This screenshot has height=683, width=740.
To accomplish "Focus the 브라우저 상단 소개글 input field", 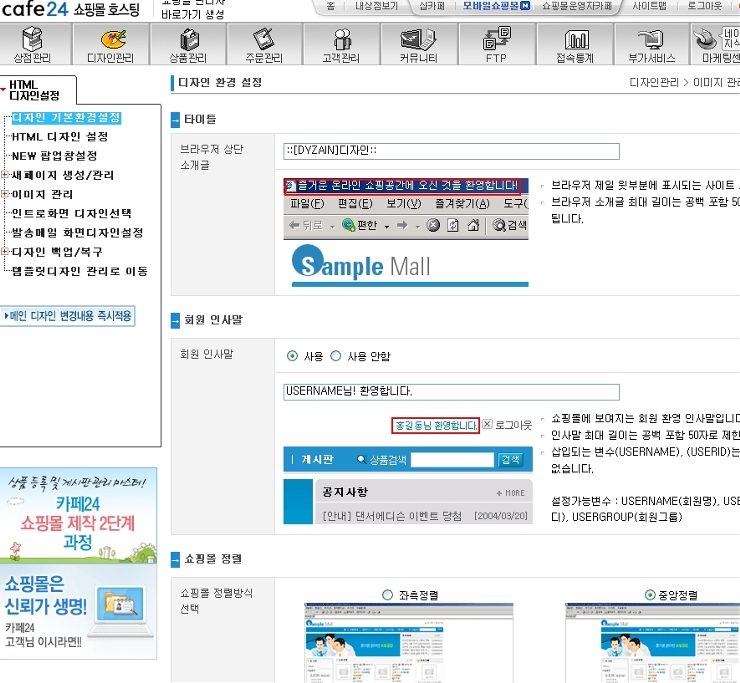I will coord(451,152).
